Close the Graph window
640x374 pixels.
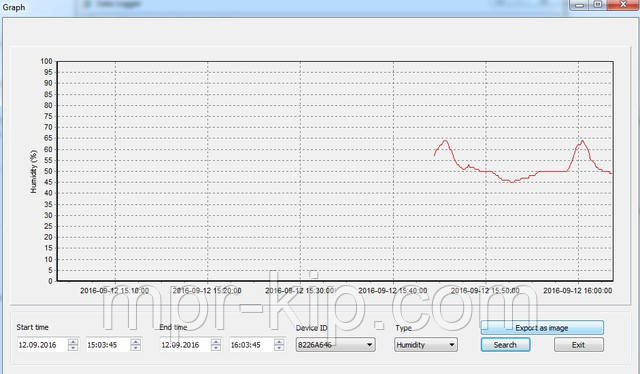(623, 5)
